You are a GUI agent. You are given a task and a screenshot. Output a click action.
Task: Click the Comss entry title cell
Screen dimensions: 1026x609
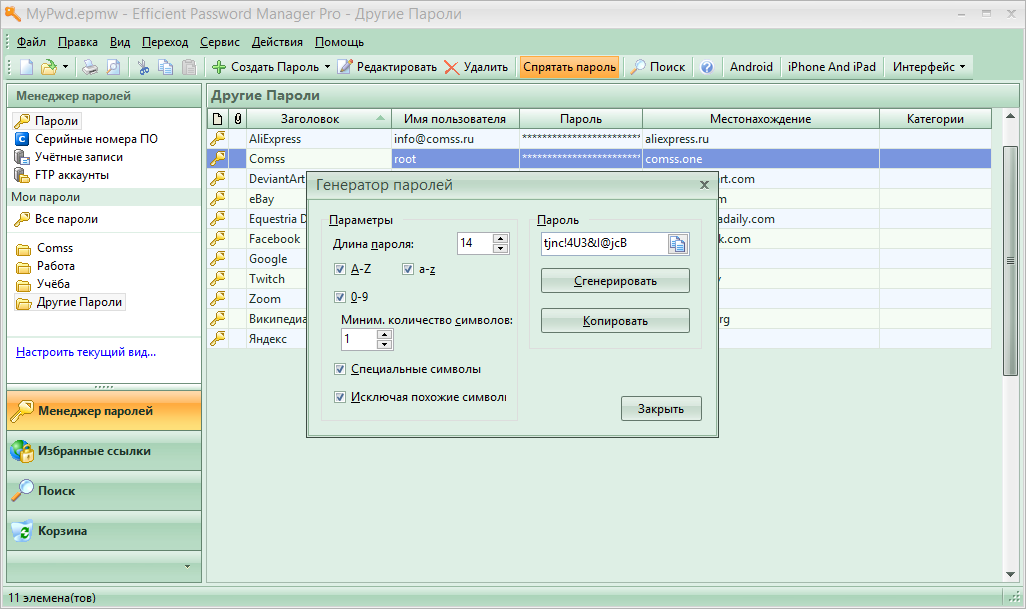pos(318,159)
